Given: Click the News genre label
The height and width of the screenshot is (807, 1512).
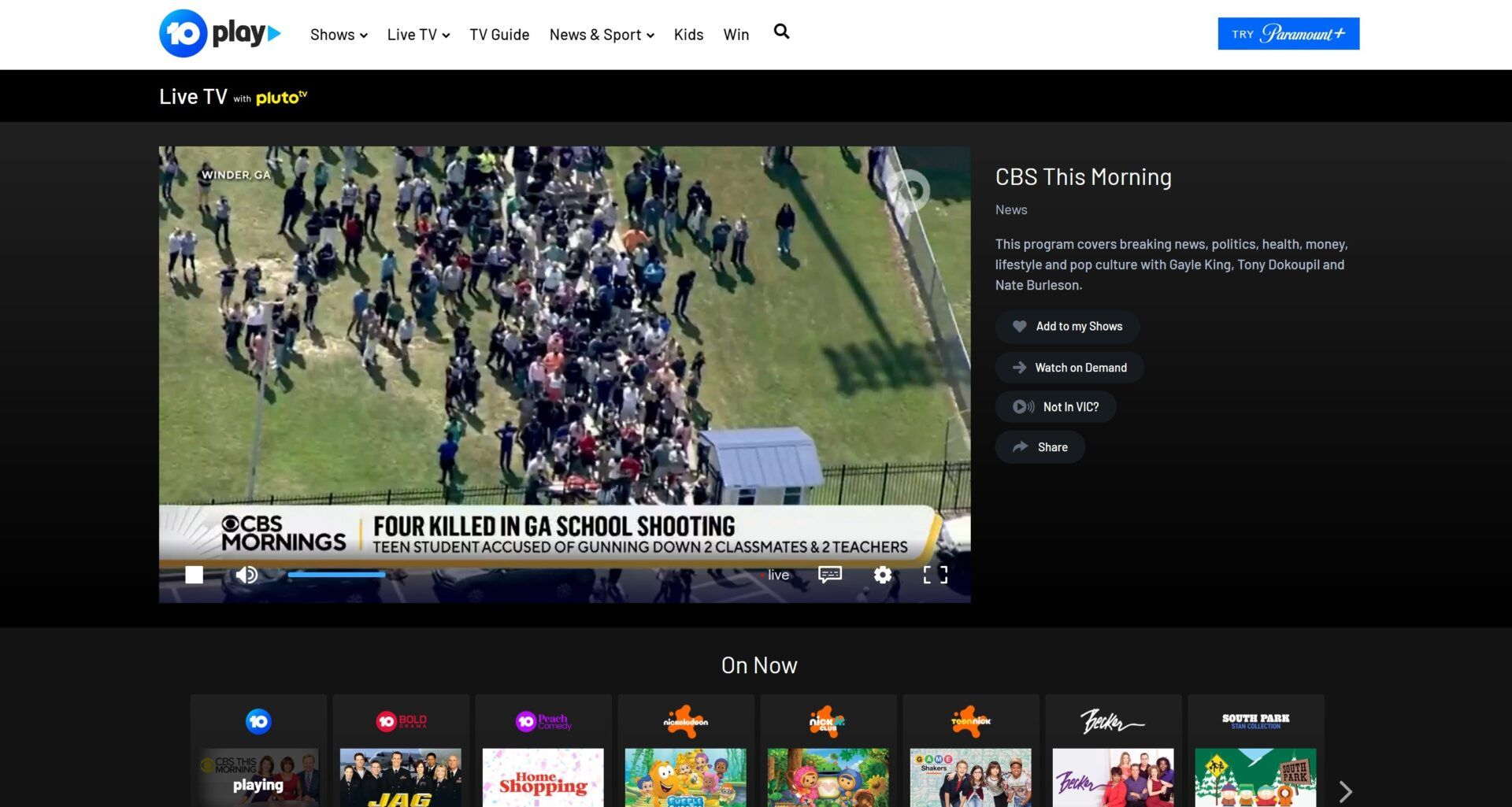Looking at the screenshot, I should (1011, 209).
